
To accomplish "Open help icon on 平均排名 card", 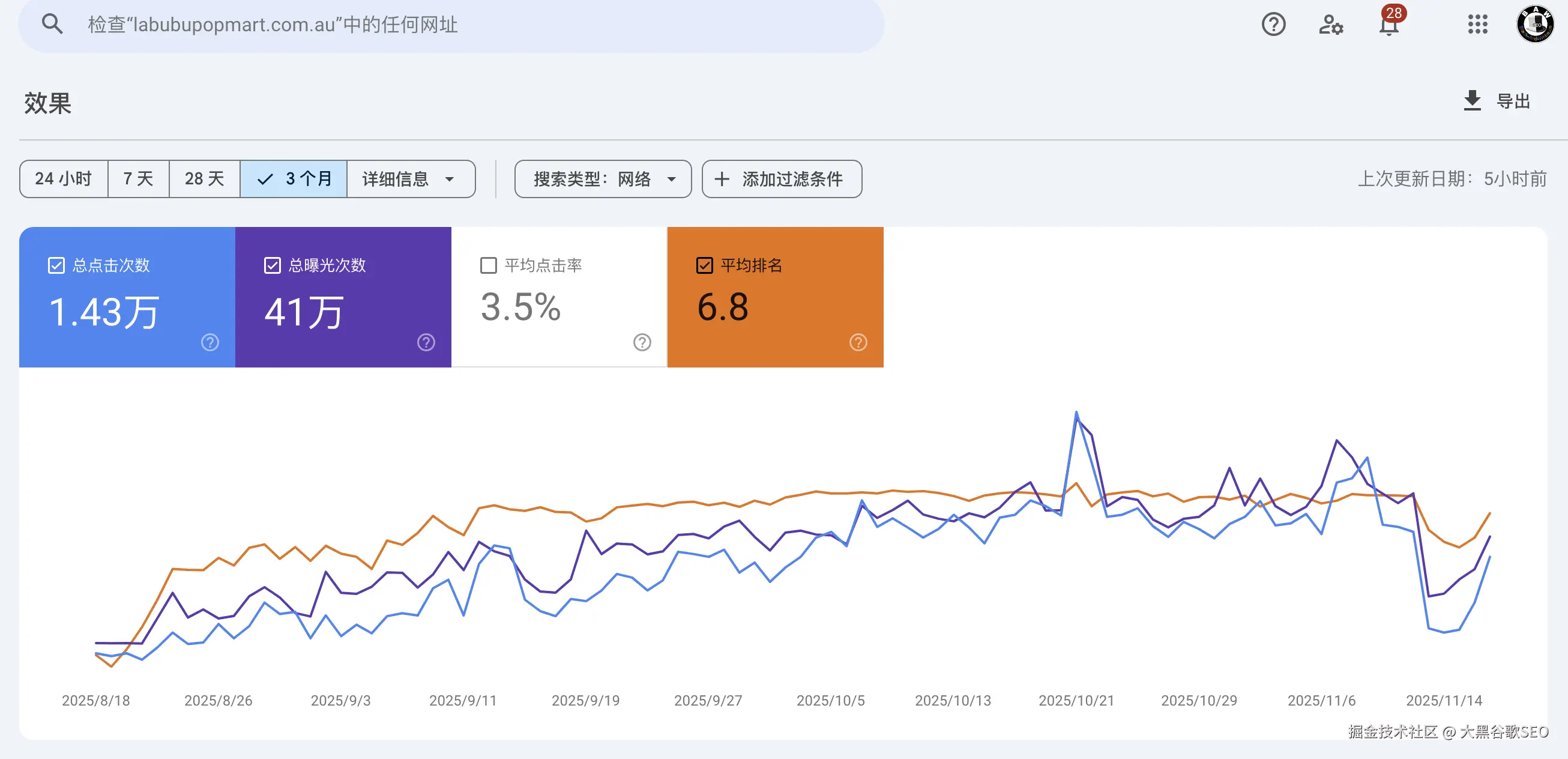I will pyautogui.click(x=858, y=343).
